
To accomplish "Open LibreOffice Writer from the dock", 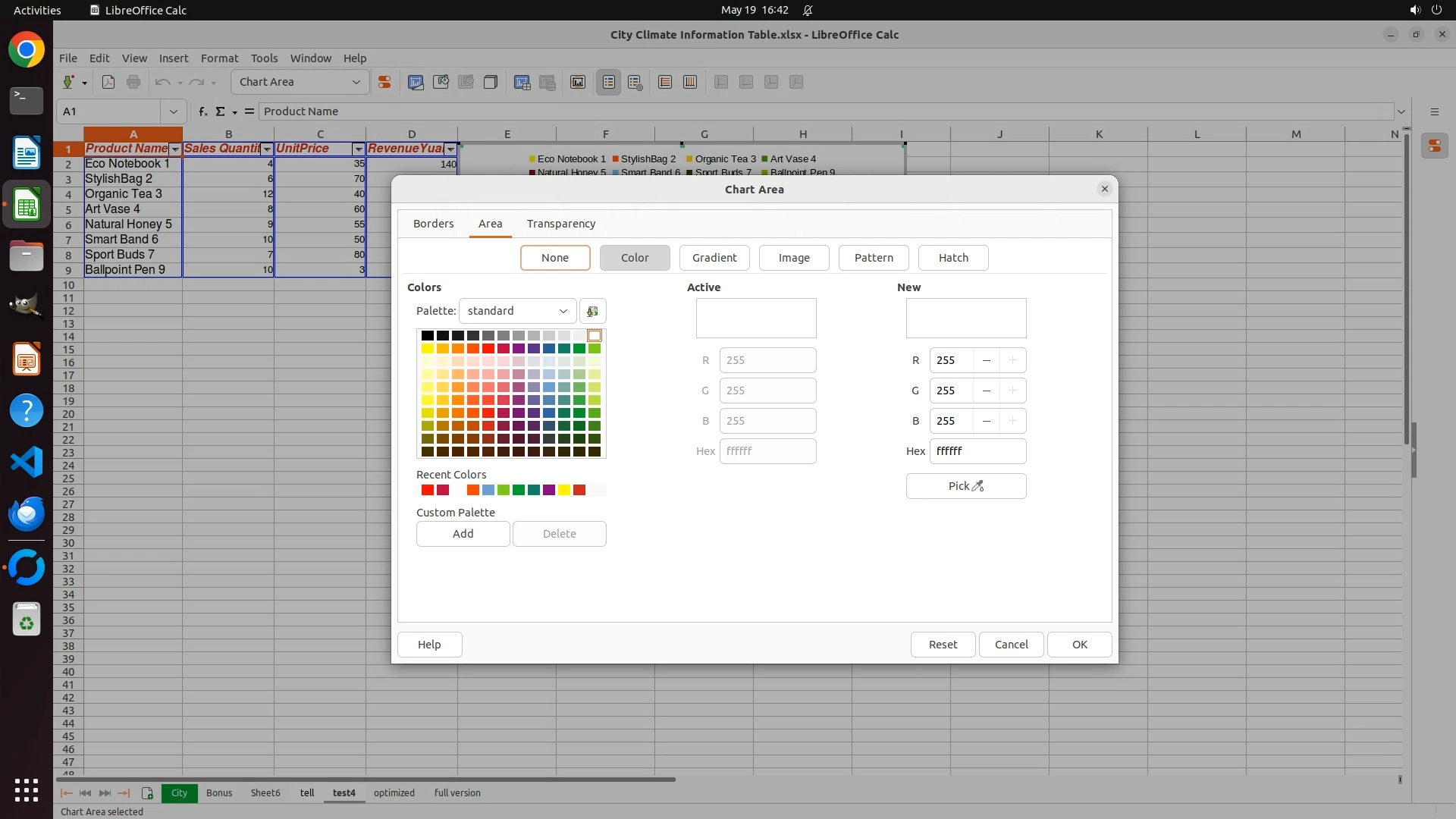I will pyautogui.click(x=27, y=152).
